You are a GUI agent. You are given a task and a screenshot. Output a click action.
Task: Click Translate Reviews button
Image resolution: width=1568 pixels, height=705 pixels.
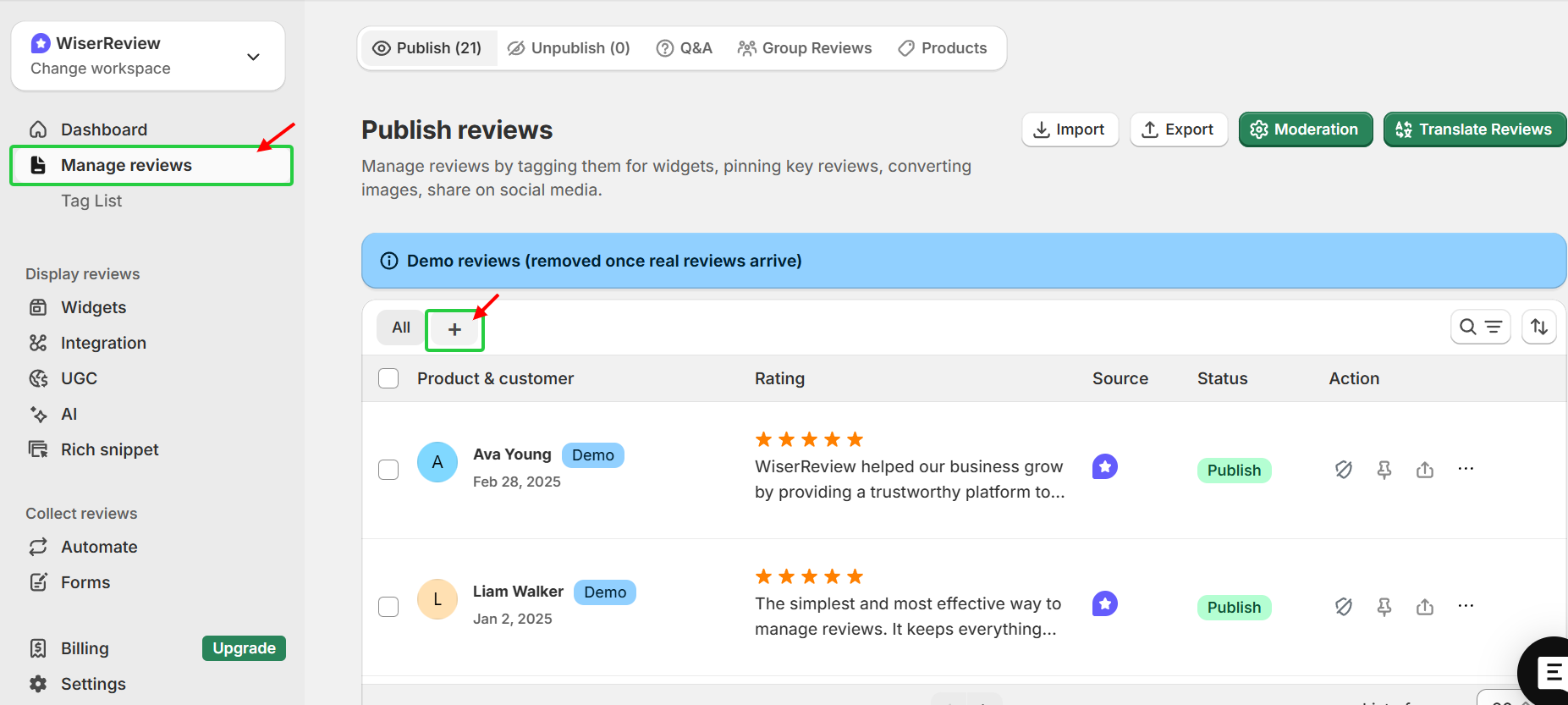pos(1475,129)
